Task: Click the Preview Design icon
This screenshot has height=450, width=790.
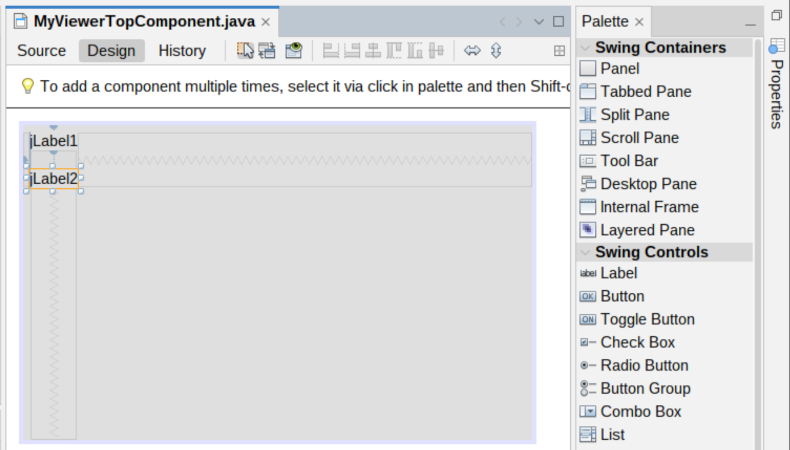Action: click(x=293, y=51)
